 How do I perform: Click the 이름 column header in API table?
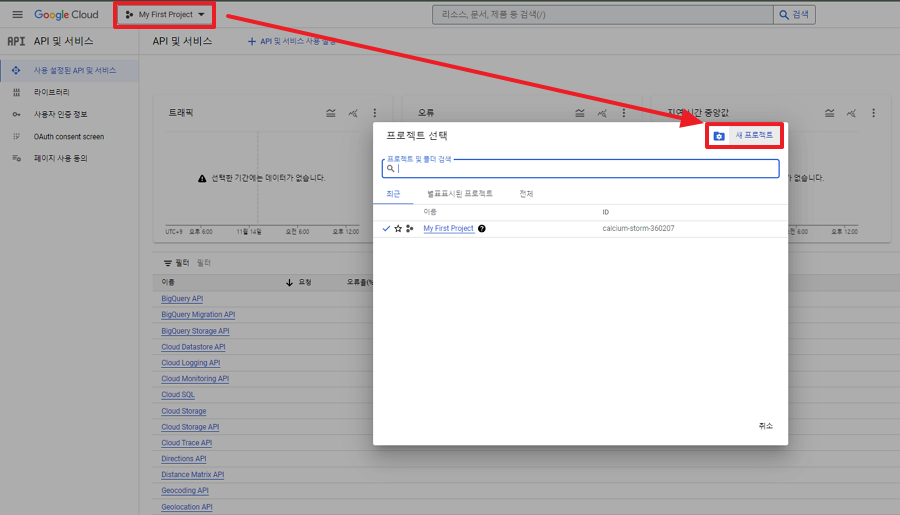tap(168, 282)
